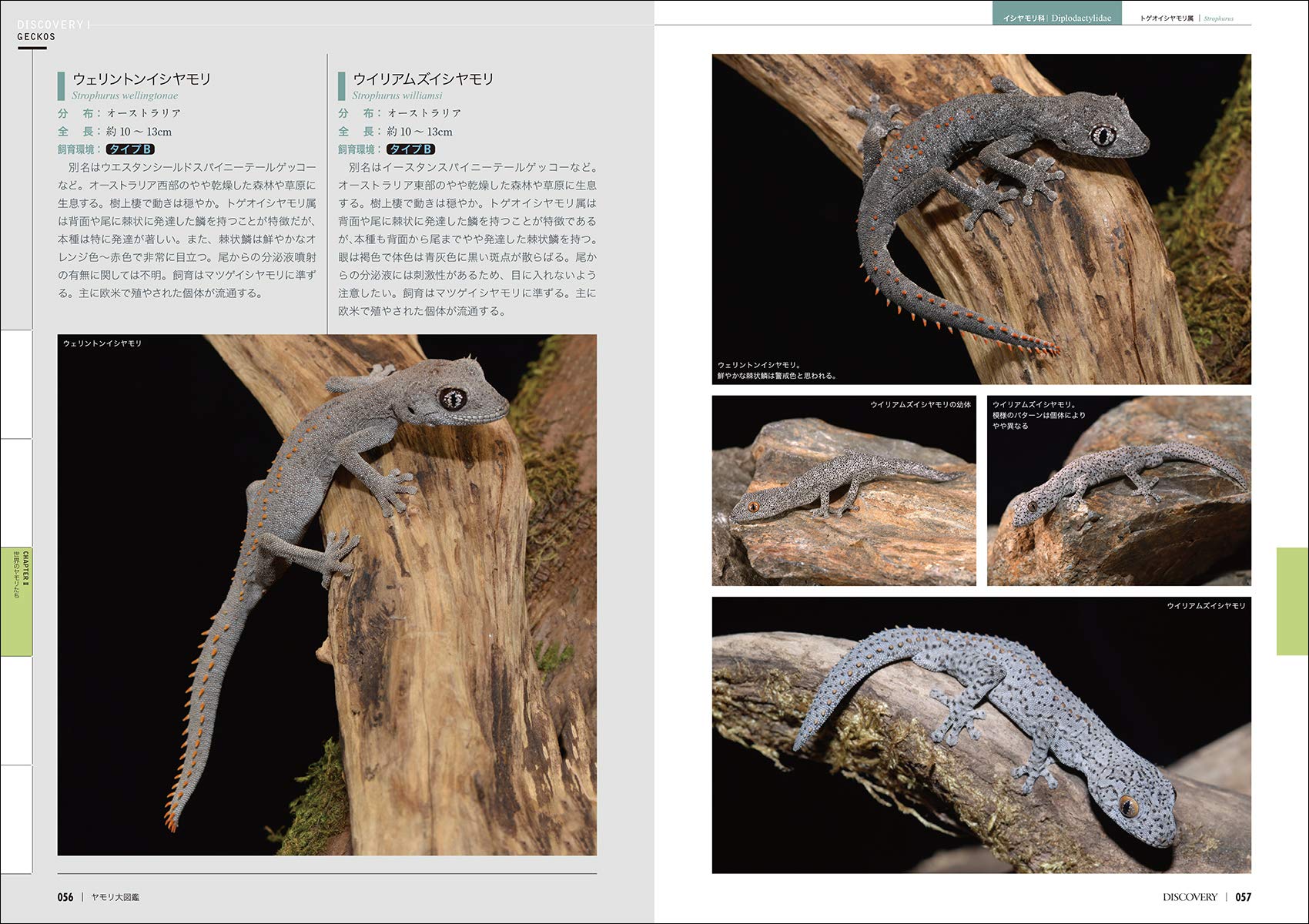Select the bottom blue-gray Williams gecko photo
This screenshot has width=1309, height=924.
[981, 735]
